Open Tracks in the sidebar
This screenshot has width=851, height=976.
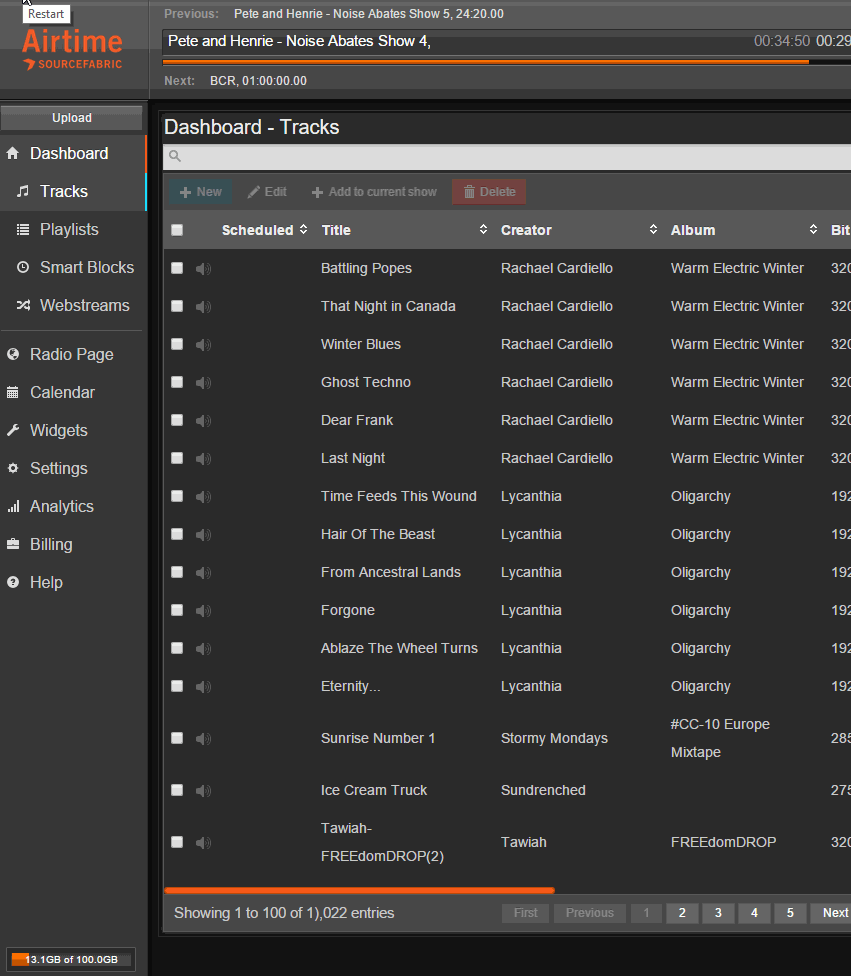[x=73, y=192]
